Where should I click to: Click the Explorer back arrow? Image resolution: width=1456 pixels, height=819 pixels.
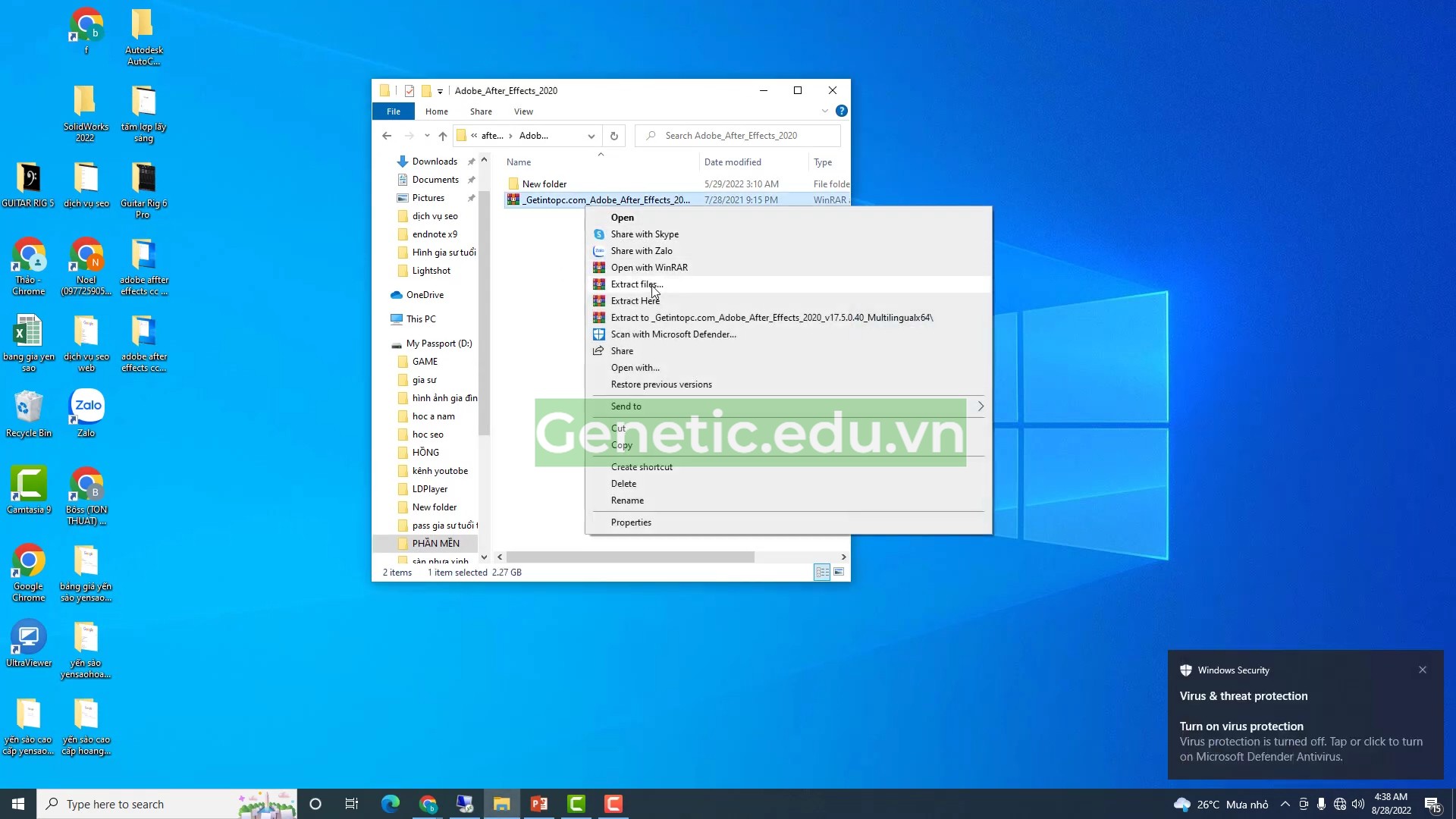[387, 136]
